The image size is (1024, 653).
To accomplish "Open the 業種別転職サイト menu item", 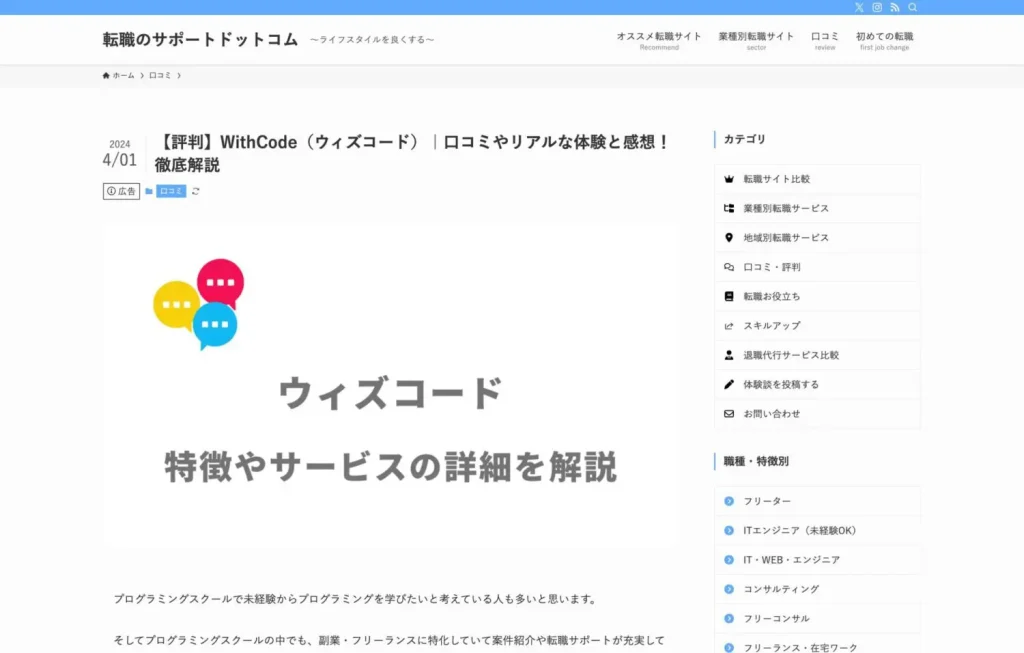I will pos(756,40).
